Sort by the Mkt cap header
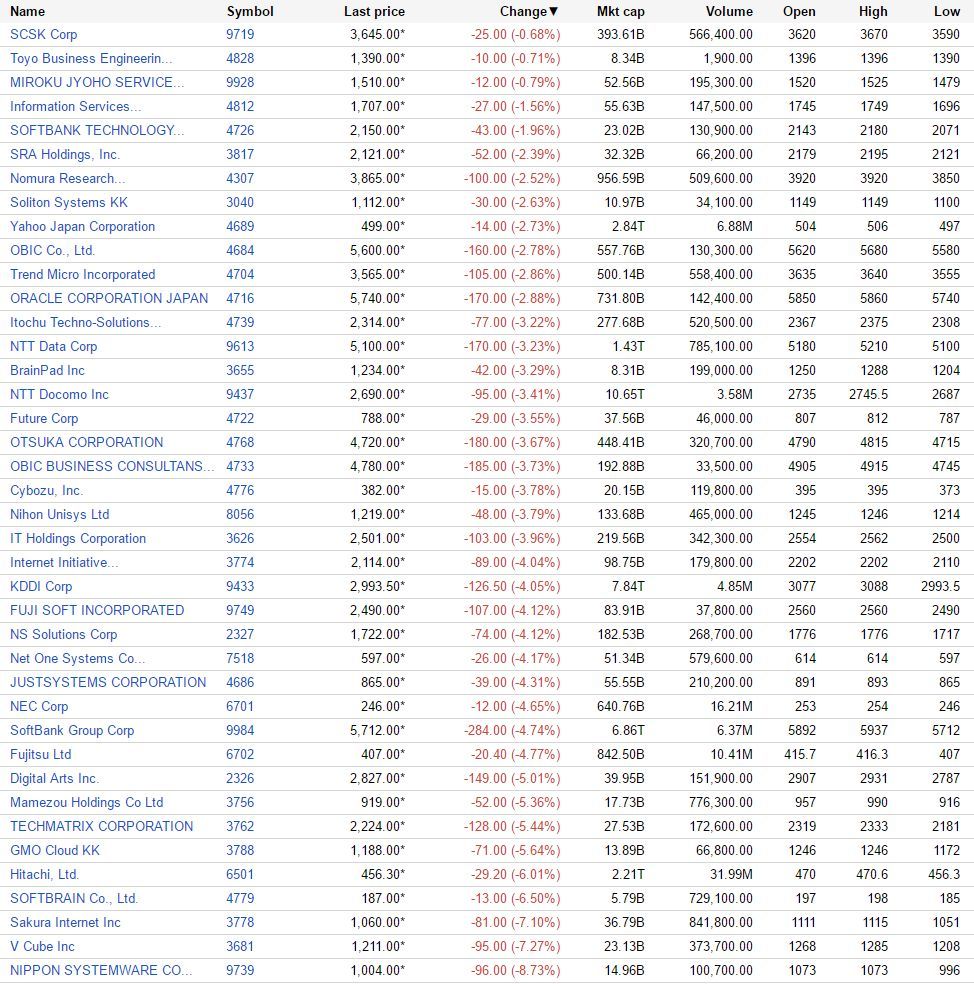The image size is (974, 984). coord(621,11)
